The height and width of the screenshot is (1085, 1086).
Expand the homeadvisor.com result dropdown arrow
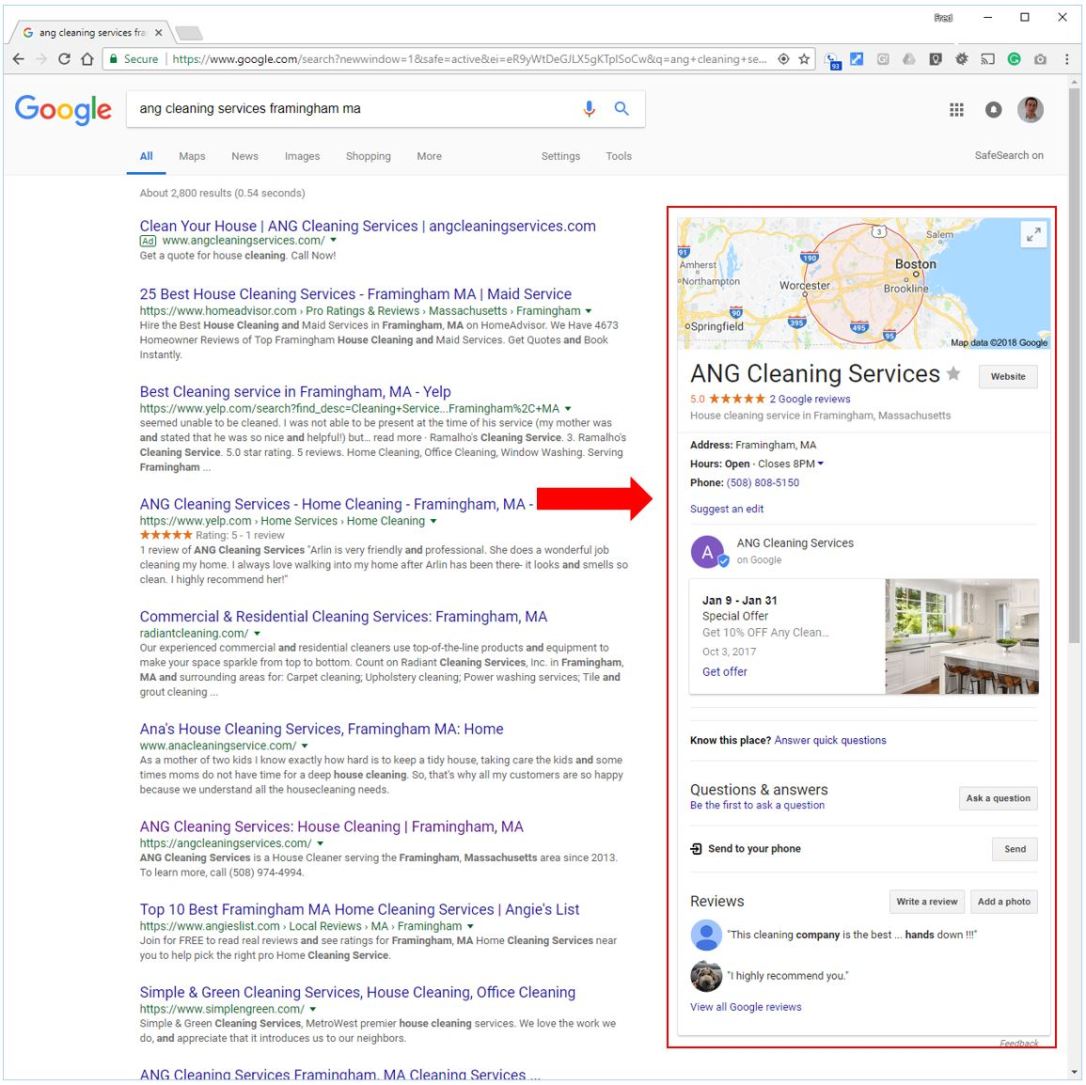pos(588,311)
